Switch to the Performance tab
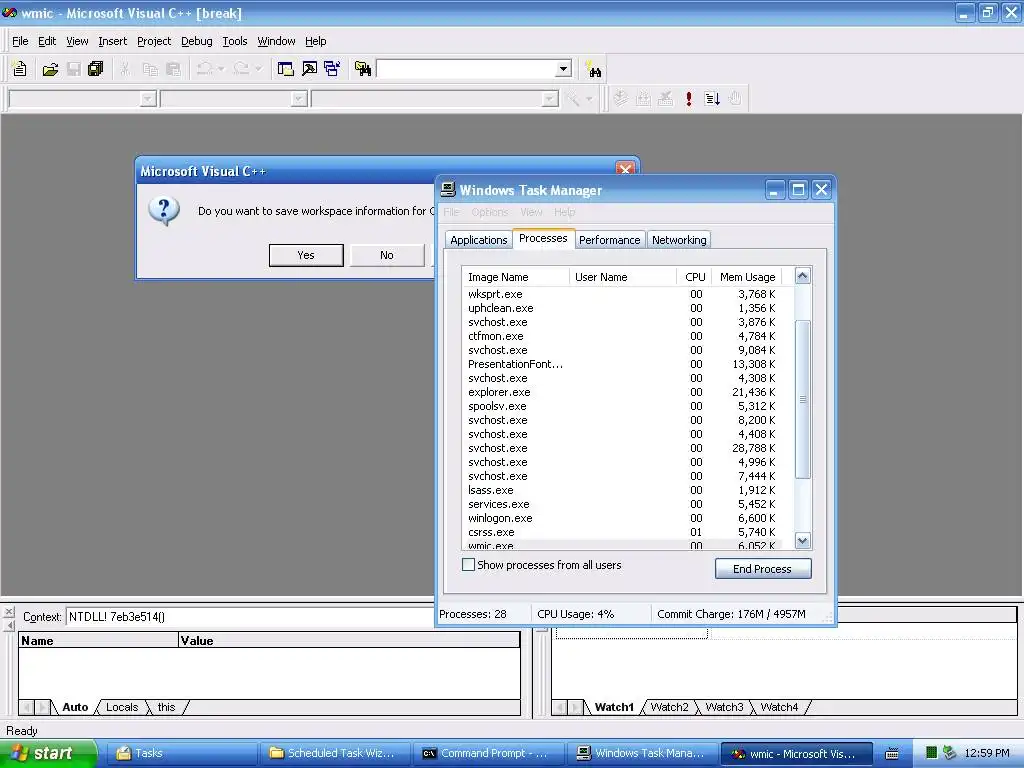 coord(609,240)
